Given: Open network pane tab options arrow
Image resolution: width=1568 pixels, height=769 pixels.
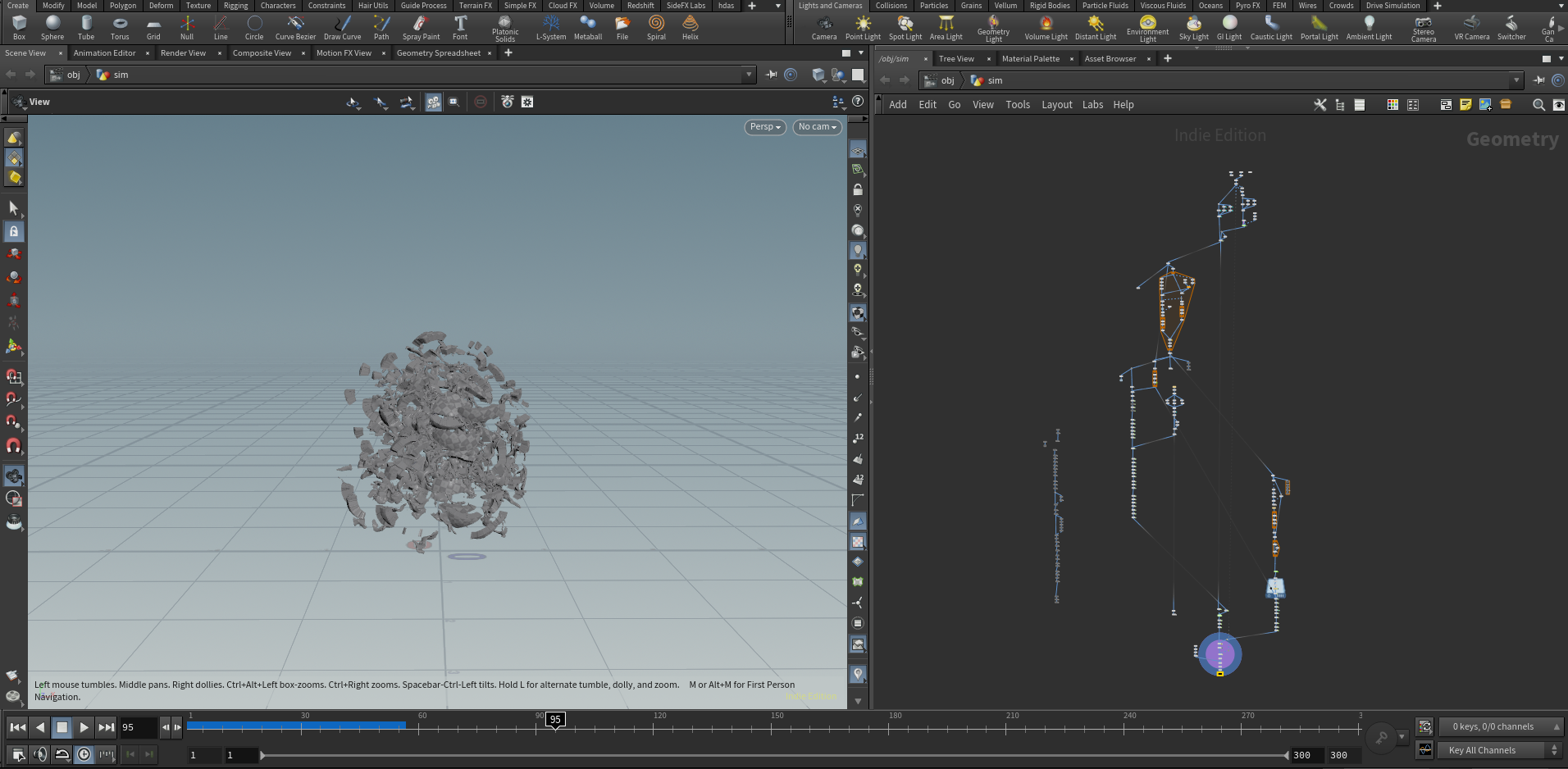Looking at the screenshot, I should (1561, 58).
